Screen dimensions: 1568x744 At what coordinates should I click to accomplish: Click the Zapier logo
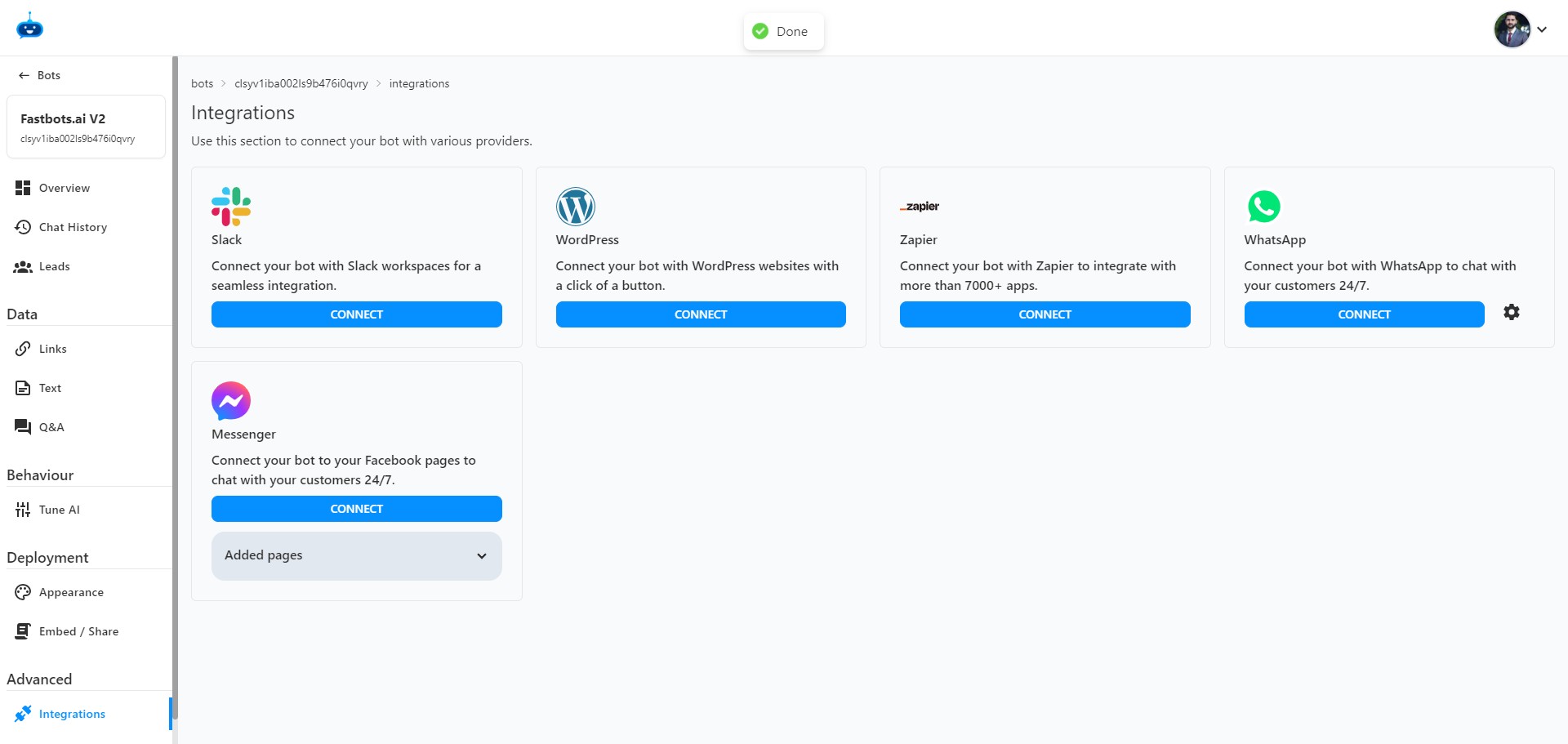pyautogui.click(x=920, y=207)
